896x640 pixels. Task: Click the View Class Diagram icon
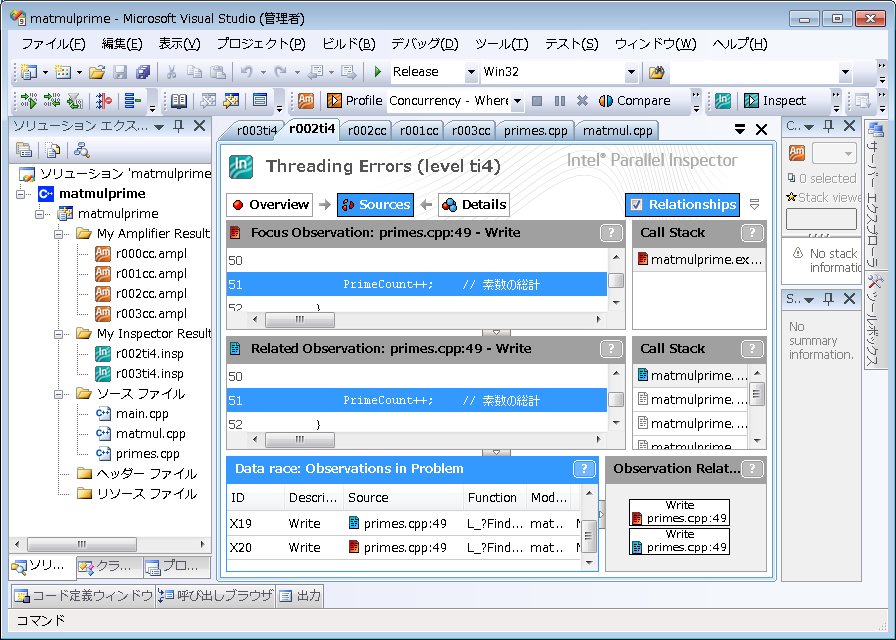coord(82,150)
